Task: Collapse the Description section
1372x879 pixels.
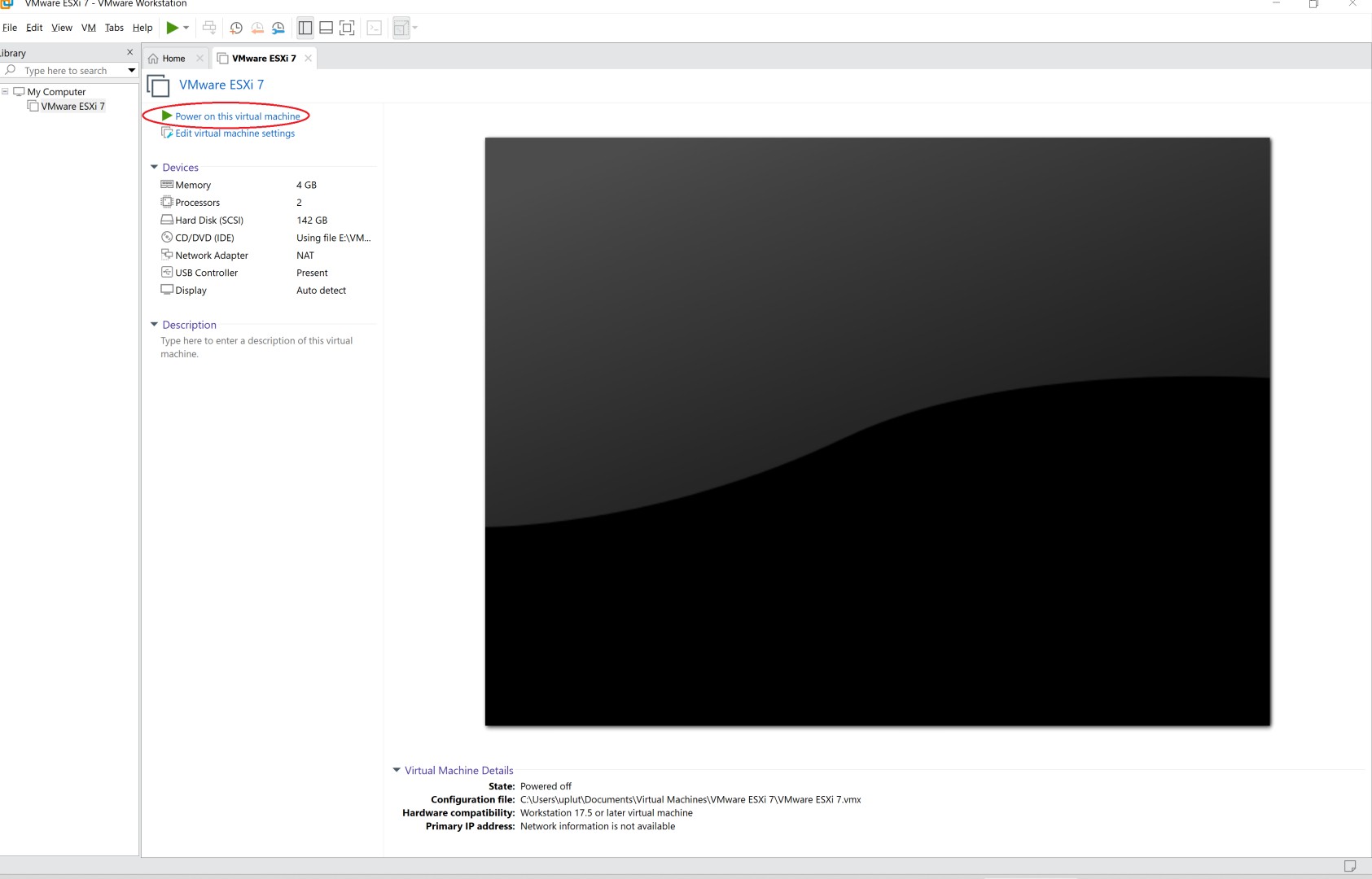Action: coord(154,325)
